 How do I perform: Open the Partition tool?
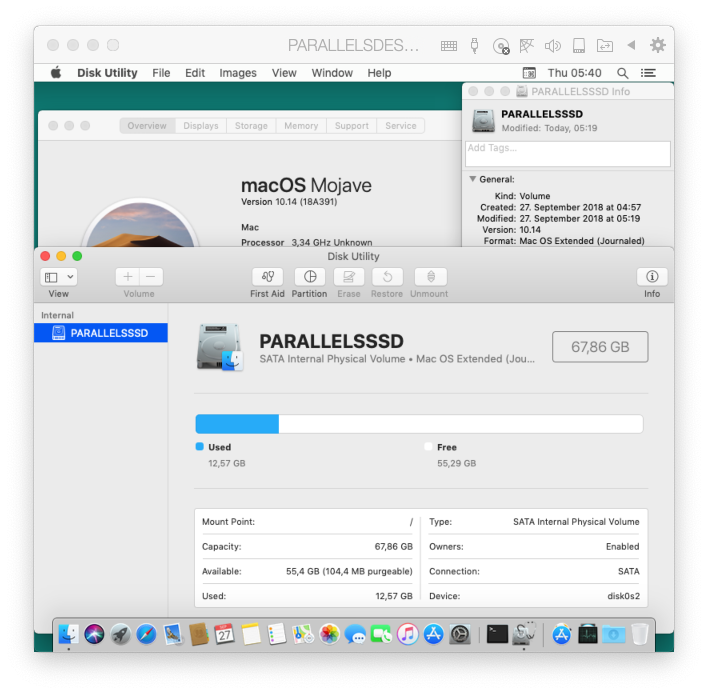(310, 277)
